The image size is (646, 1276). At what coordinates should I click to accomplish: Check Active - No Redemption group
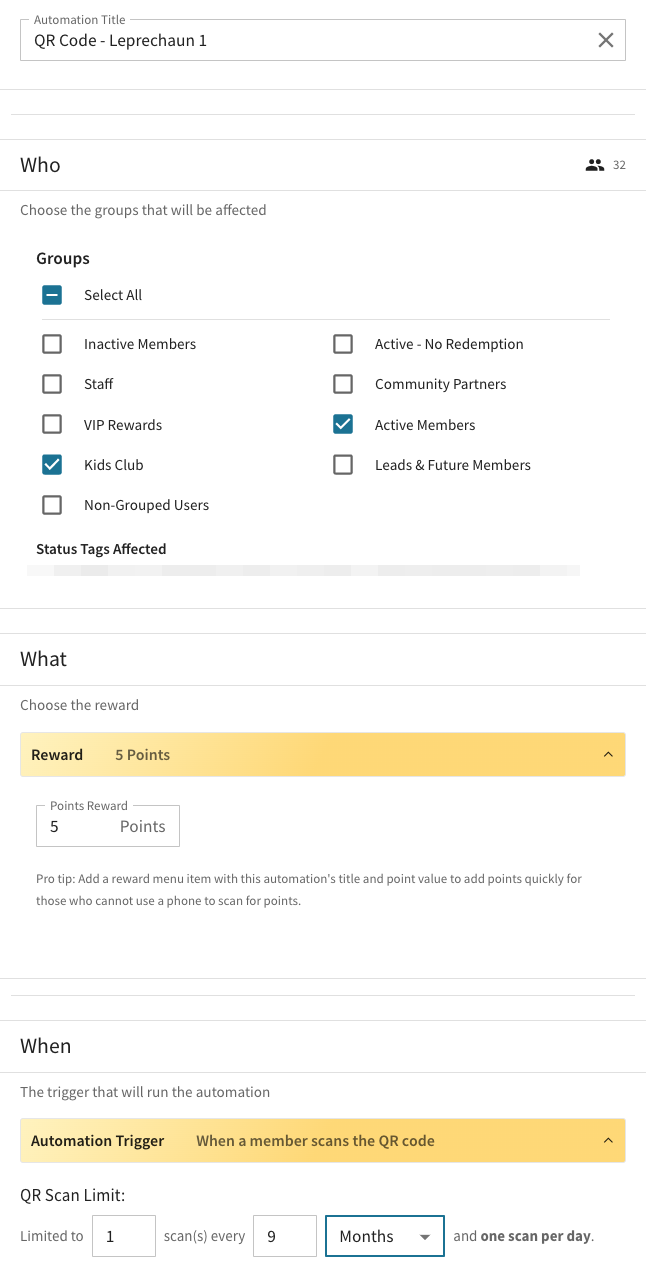(x=343, y=344)
